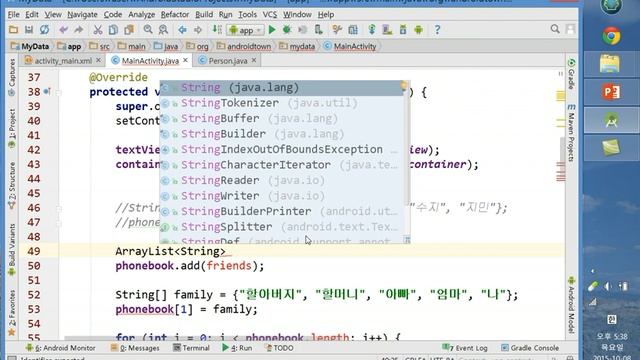Close the MainActivity.java tab

point(185,60)
